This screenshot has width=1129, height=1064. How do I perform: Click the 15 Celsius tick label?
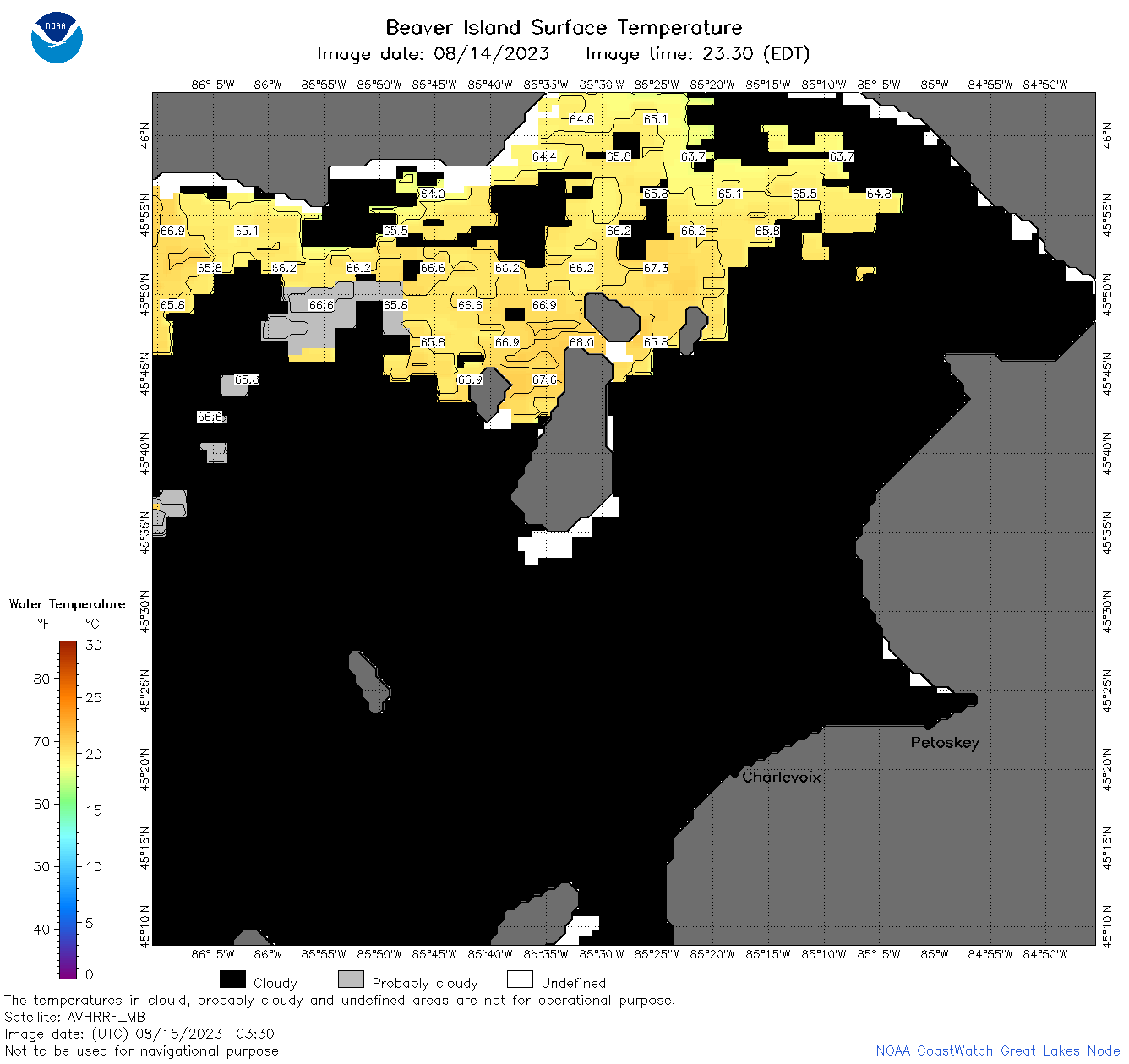(x=94, y=810)
